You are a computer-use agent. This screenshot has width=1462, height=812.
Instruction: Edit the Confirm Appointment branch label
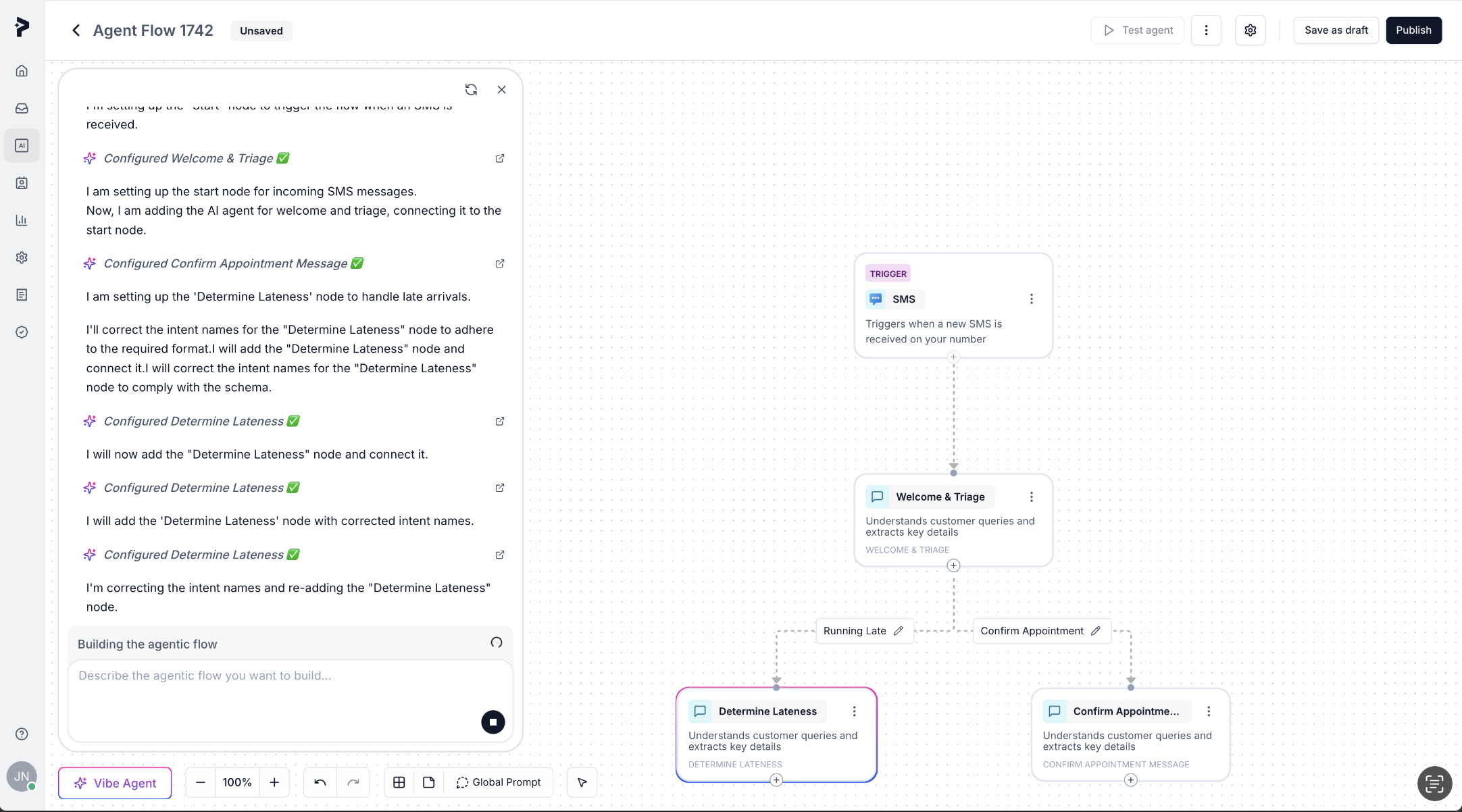pos(1095,631)
